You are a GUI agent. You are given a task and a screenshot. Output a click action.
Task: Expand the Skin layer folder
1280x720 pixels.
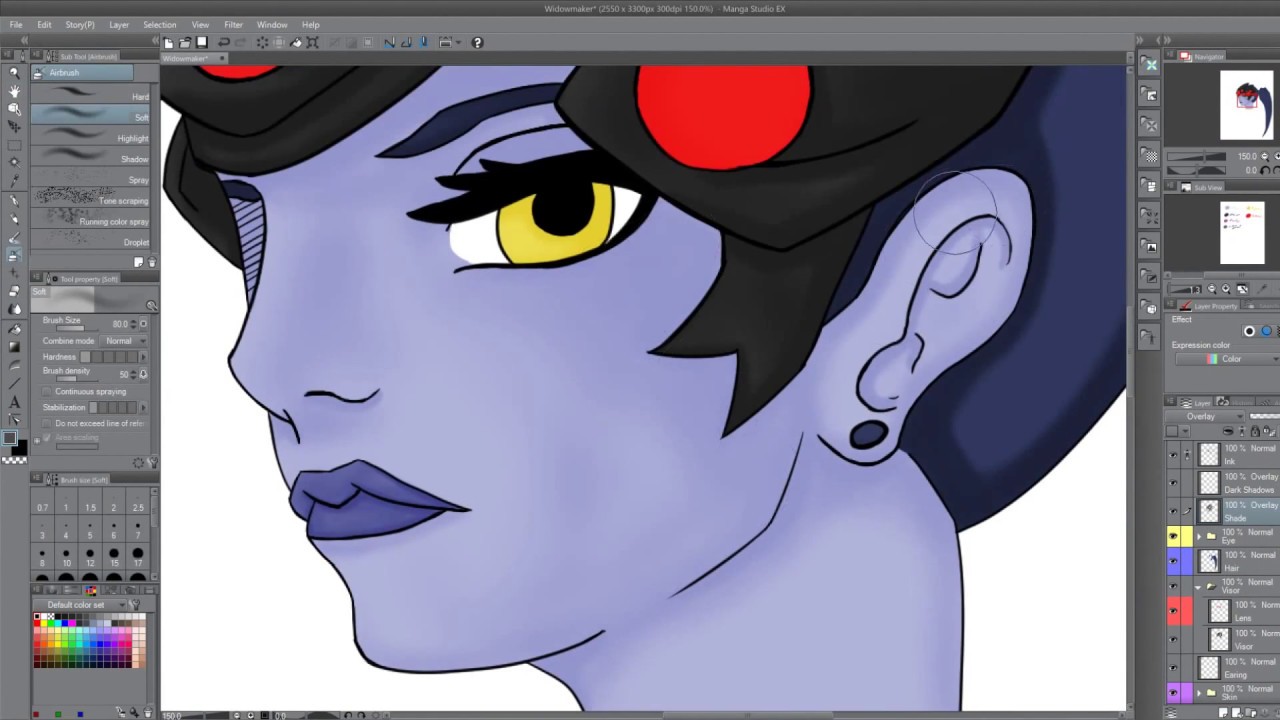pos(1198,691)
